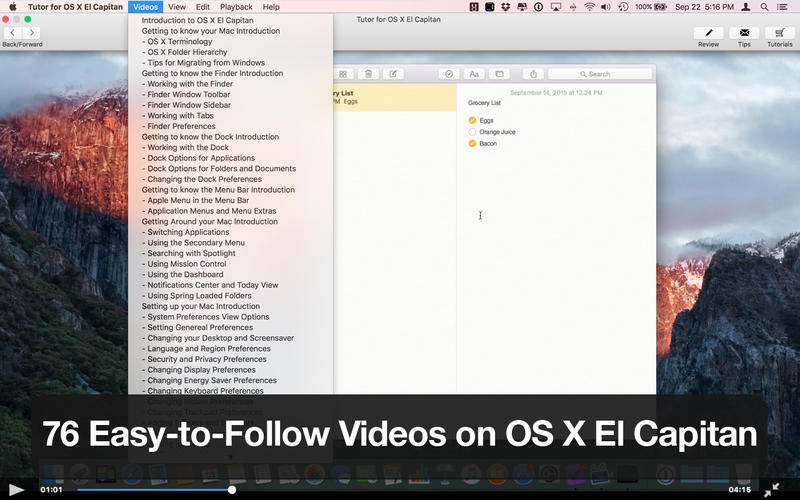Open the Help menu

(271, 7)
